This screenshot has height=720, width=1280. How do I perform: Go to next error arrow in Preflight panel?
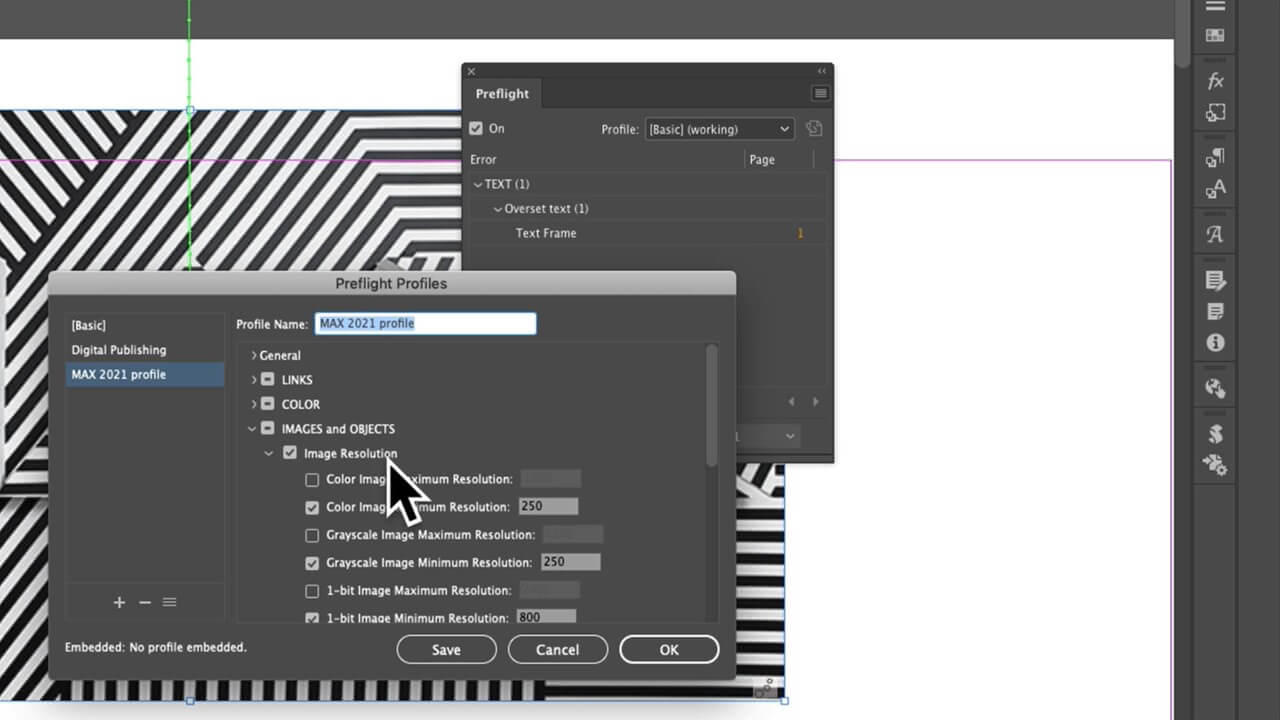pyautogui.click(x=815, y=401)
